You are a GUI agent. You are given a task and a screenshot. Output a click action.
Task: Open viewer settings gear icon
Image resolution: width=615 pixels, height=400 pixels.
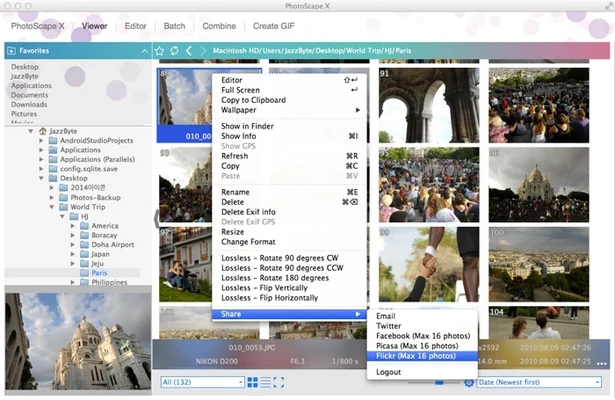pyautogui.click(x=469, y=382)
